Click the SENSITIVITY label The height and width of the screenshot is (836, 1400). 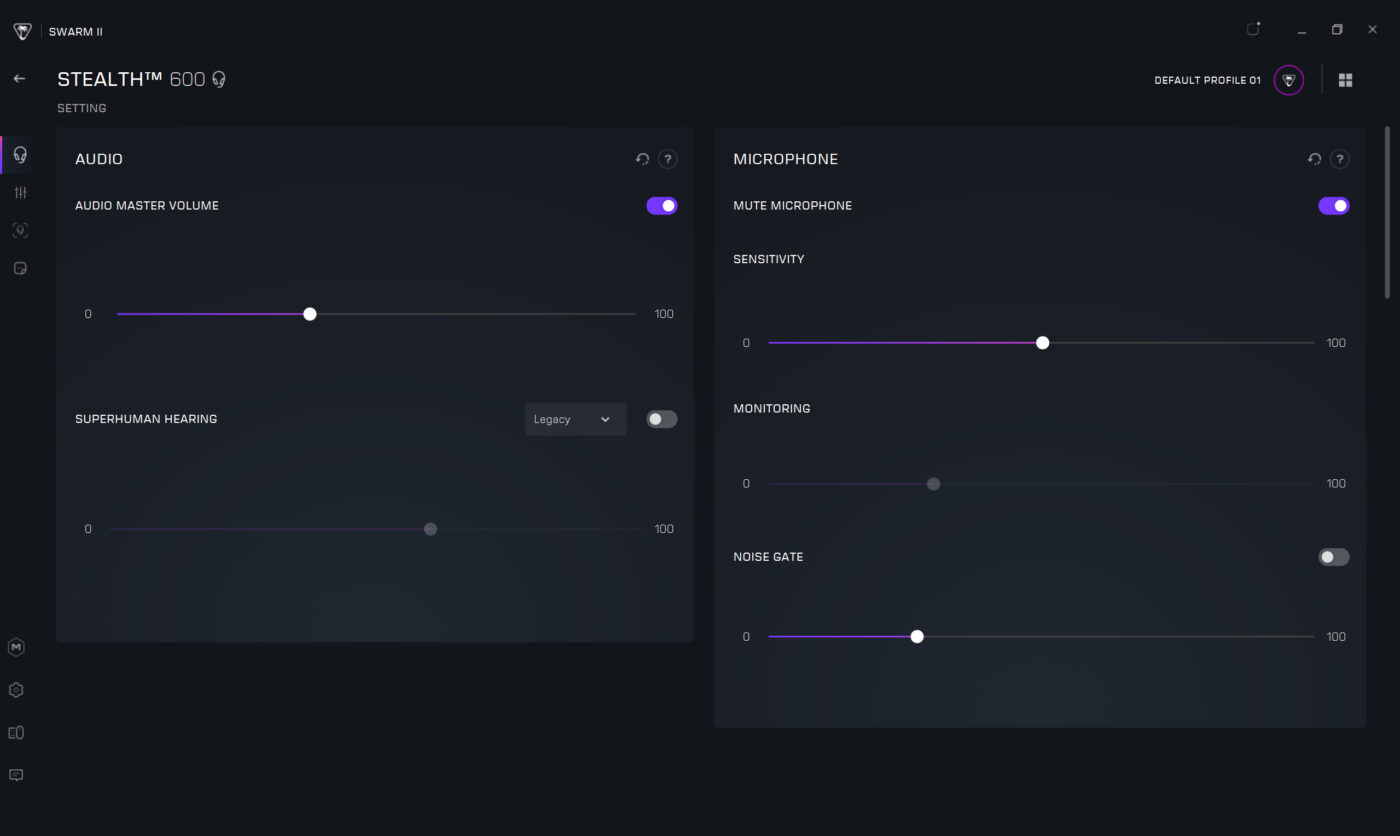769,259
